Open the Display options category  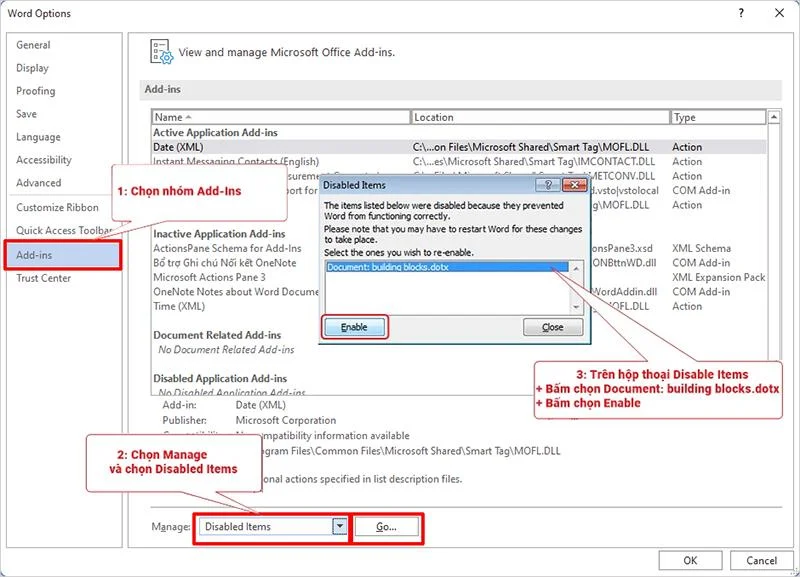32,68
